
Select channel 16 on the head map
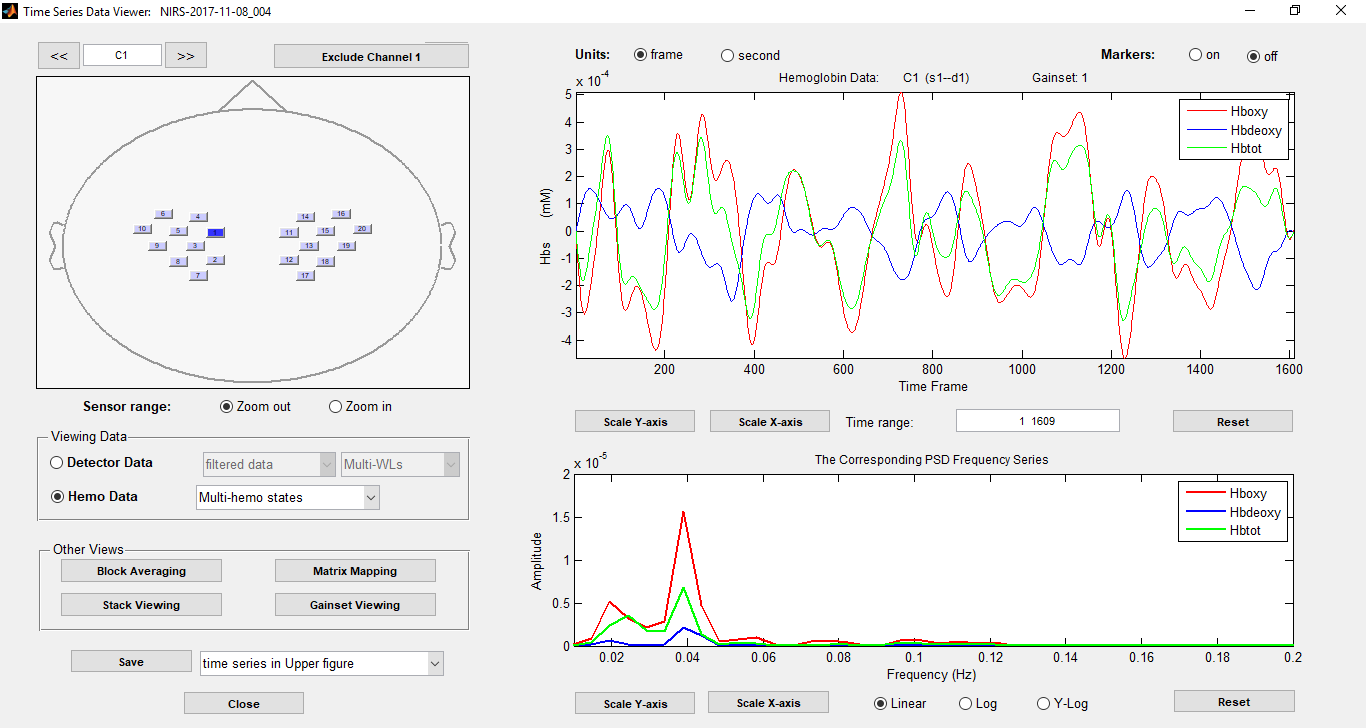341,213
